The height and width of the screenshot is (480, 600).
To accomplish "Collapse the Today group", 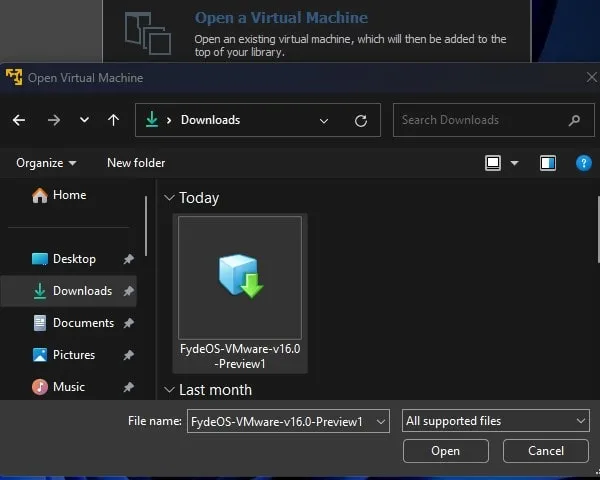I will coord(169,198).
